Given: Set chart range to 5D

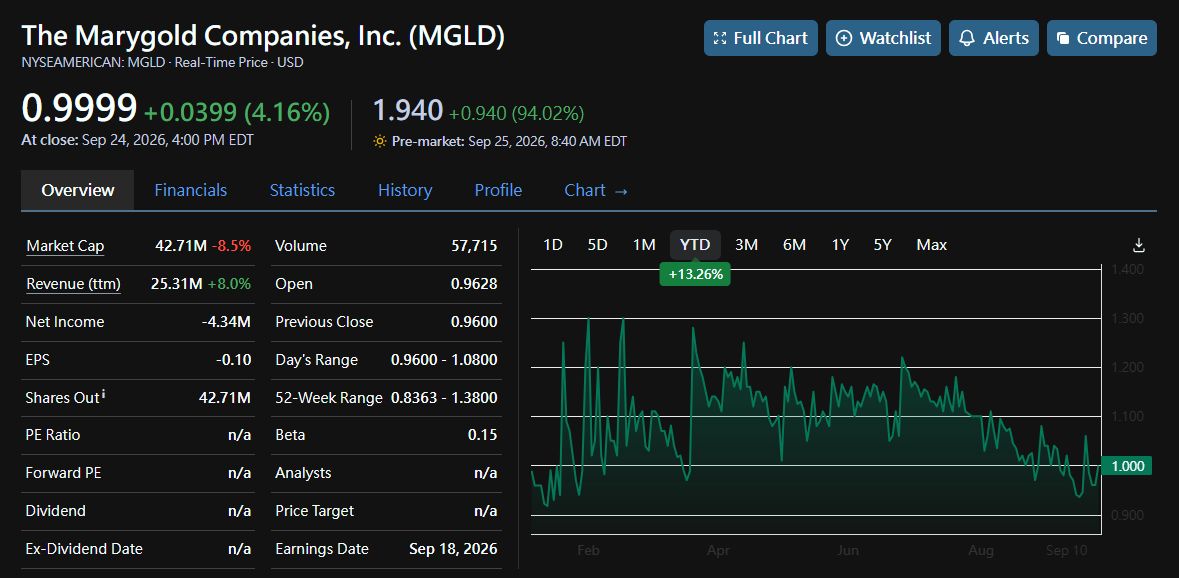Looking at the screenshot, I should pos(597,245).
